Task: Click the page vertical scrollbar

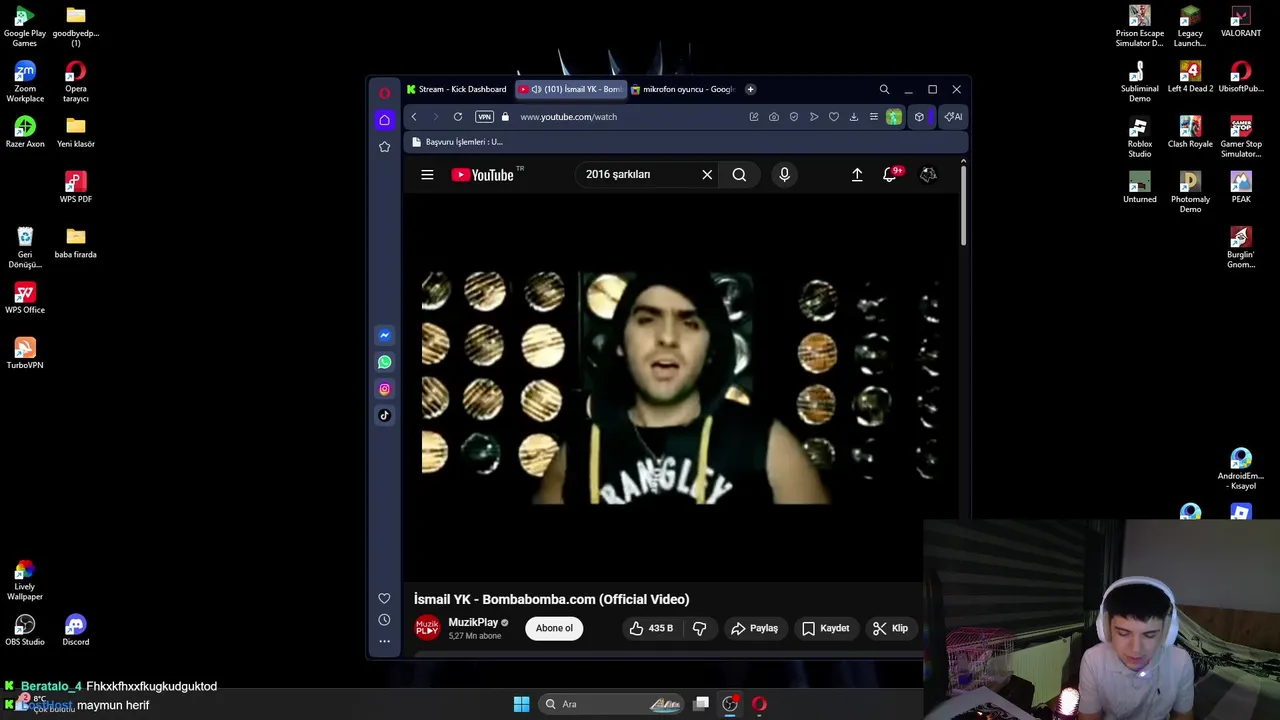Action: pyautogui.click(x=963, y=204)
